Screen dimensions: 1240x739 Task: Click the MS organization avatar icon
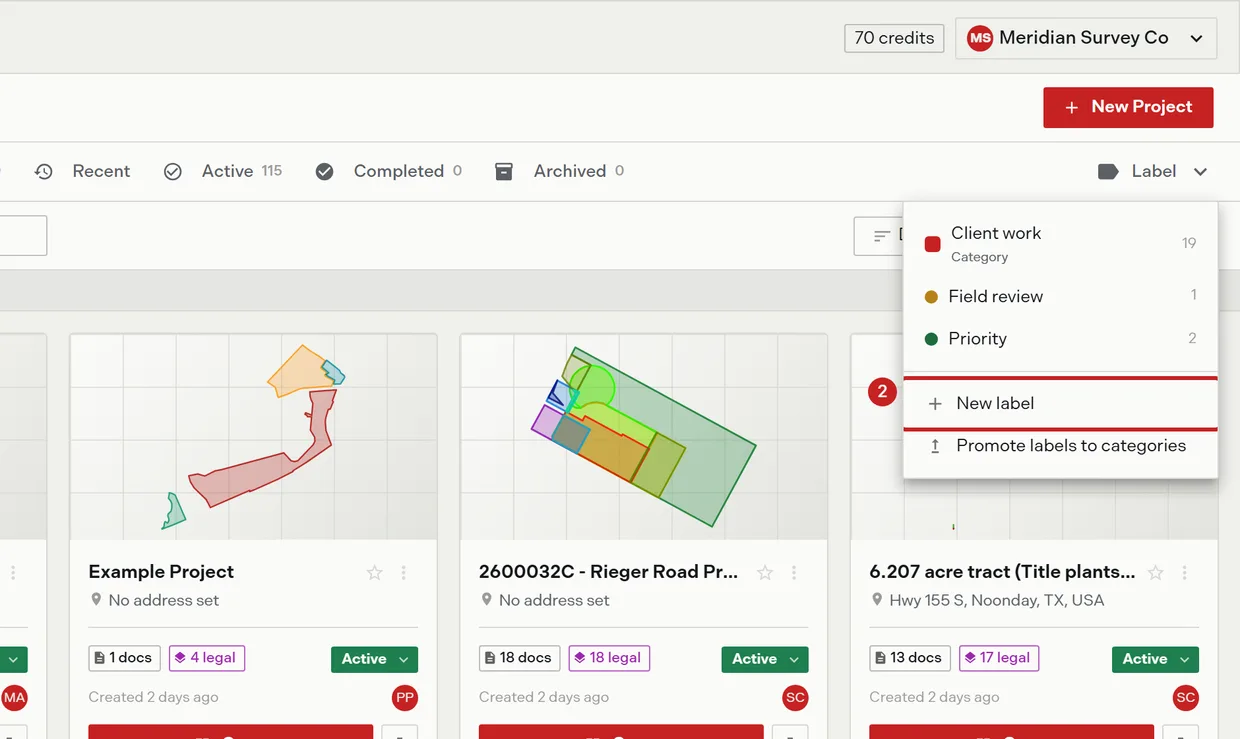coord(980,38)
